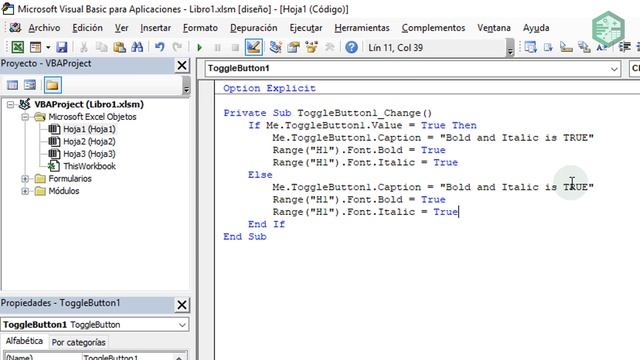Save the Libro1.xlsm workbook
The width and height of the screenshot is (640, 360).
click(62, 47)
